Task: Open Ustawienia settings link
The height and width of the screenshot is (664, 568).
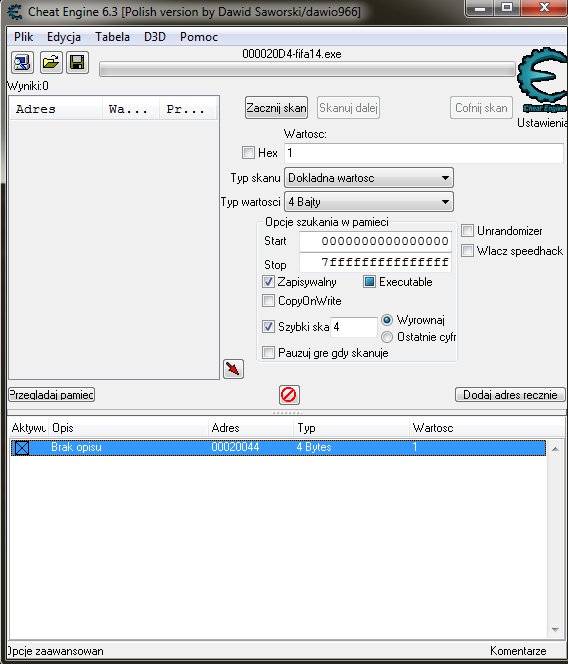Action: pyautogui.click(x=542, y=123)
